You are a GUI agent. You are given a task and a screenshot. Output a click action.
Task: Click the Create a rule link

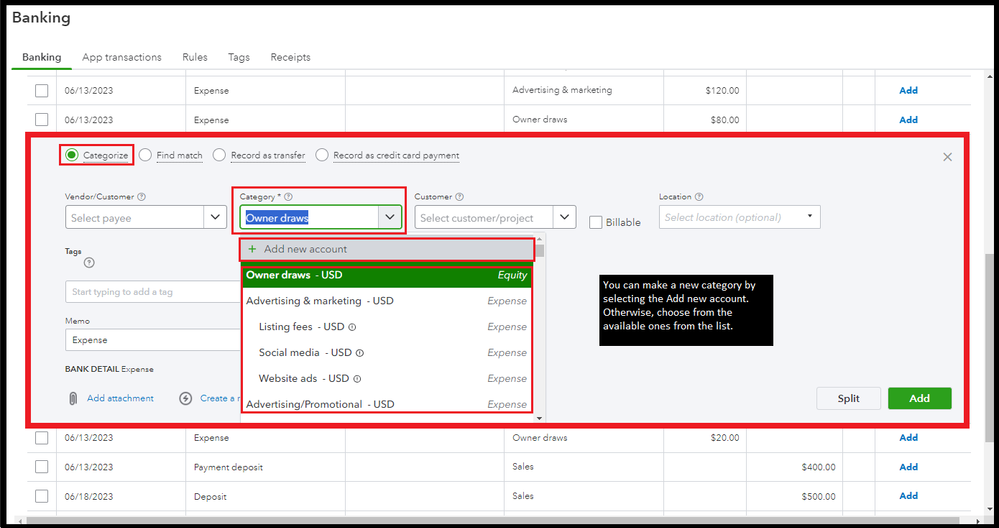(x=220, y=398)
